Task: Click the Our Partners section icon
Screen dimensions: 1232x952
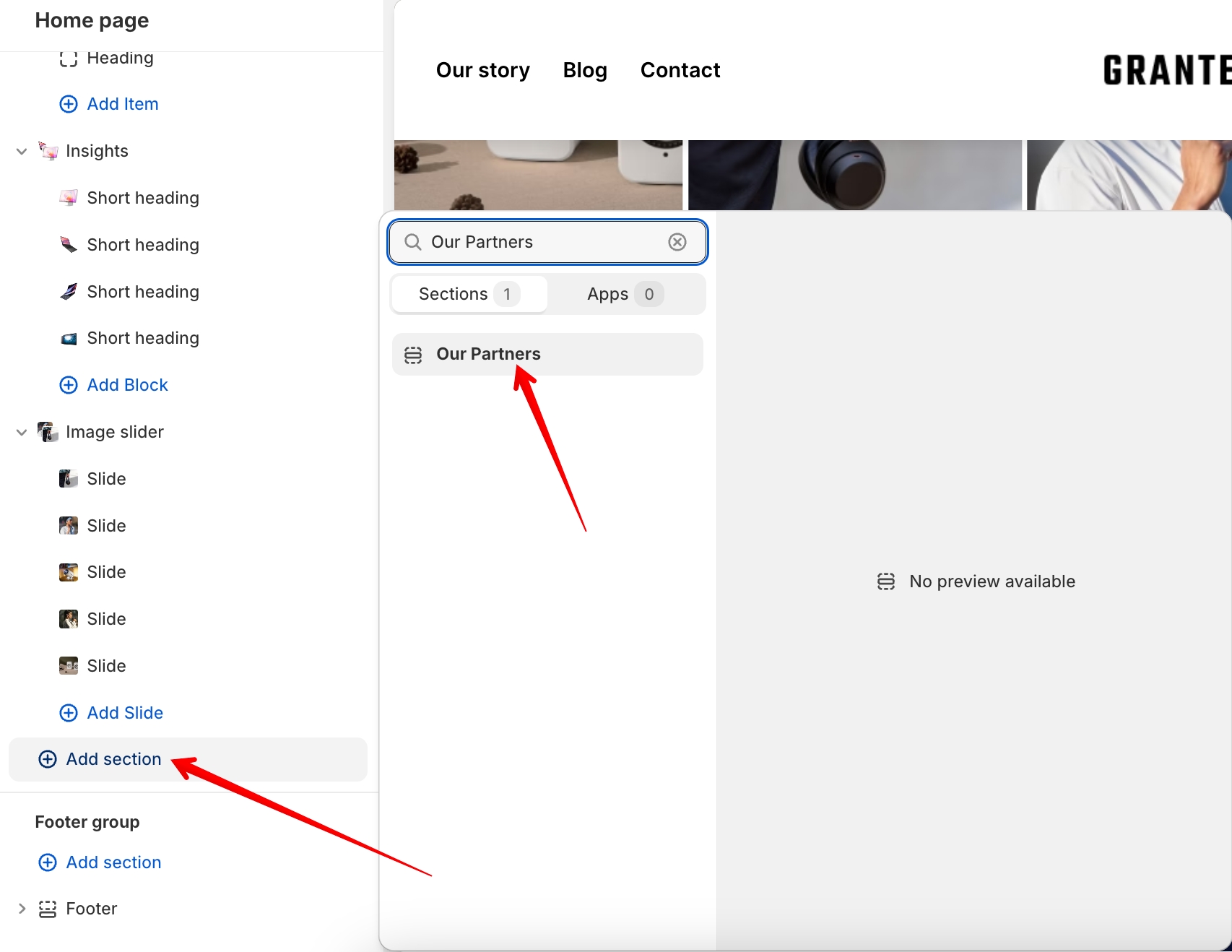Action: click(x=413, y=355)
